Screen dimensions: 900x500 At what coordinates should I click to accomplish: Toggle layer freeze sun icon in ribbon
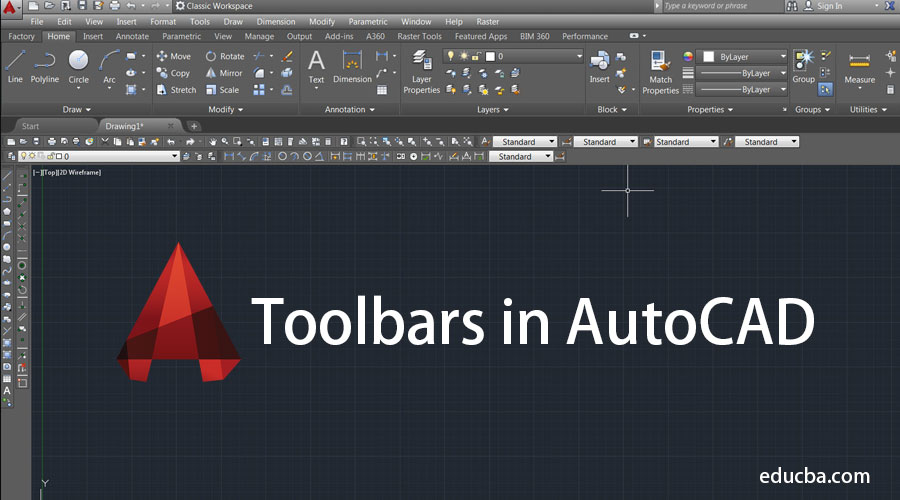[463, 56]
